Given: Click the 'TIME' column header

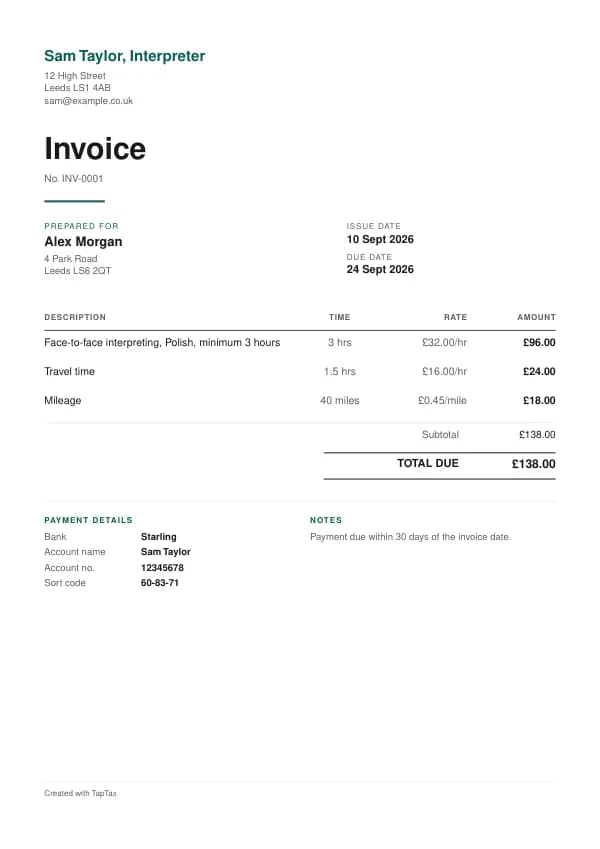Looking at the screenshot, I should pos(340,317).
